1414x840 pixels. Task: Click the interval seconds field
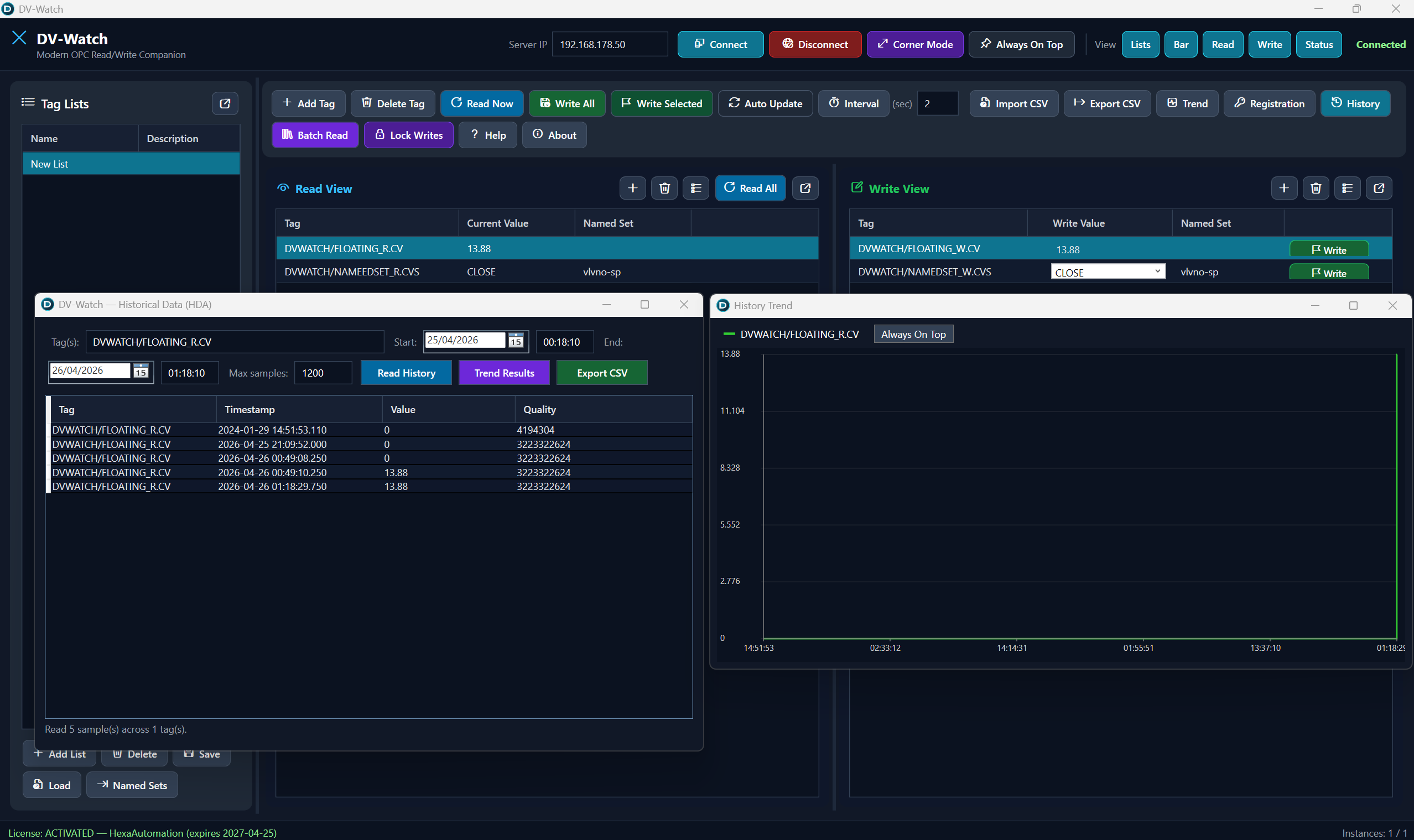pyautogui.click(x=938, y=103)
